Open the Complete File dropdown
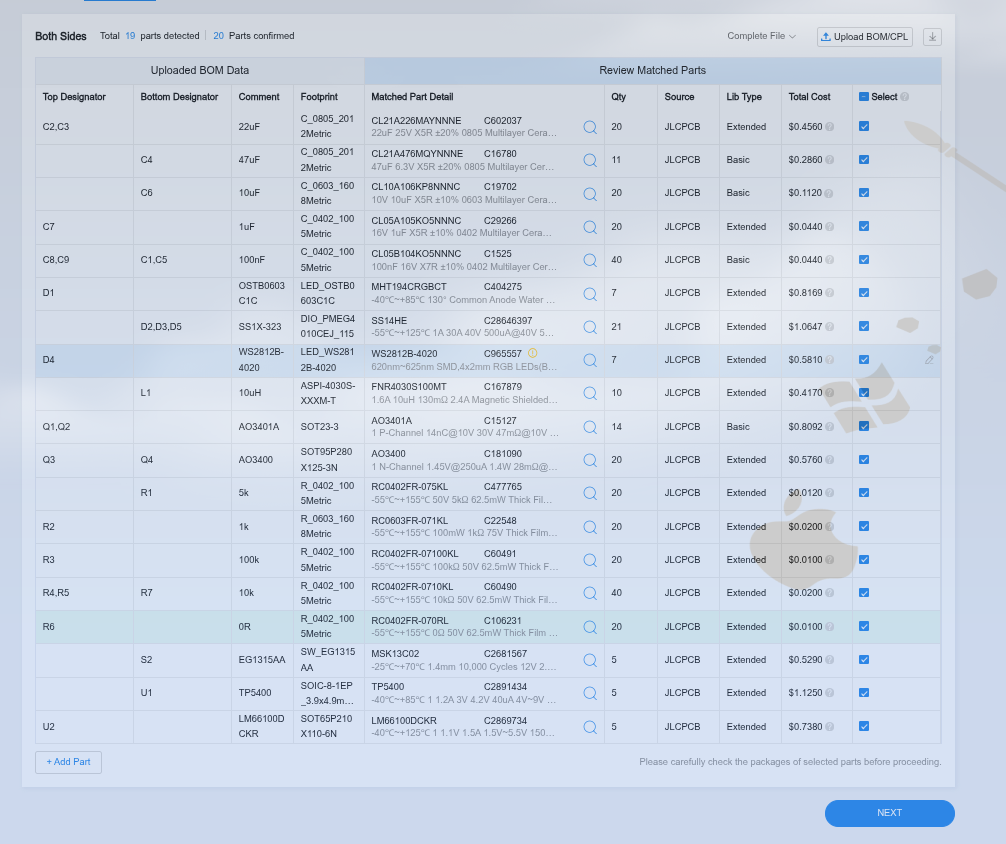 pos(761,37)
